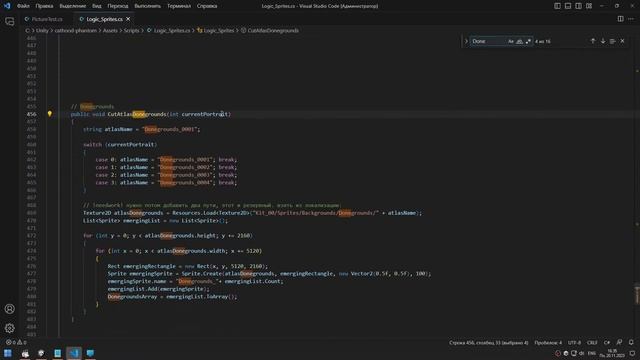The image size is (640, 360).
Task: Click the 'Assets' breadcrumb segment
Action: click(110, 30)
